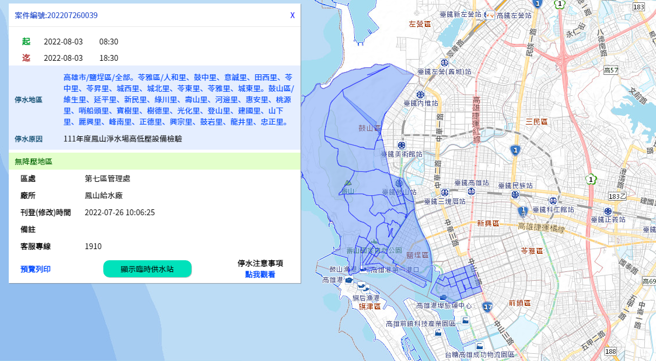Click the outage reason 111年度鳳山淨水場高低壓設備檢驗

(x=123, y=138)
